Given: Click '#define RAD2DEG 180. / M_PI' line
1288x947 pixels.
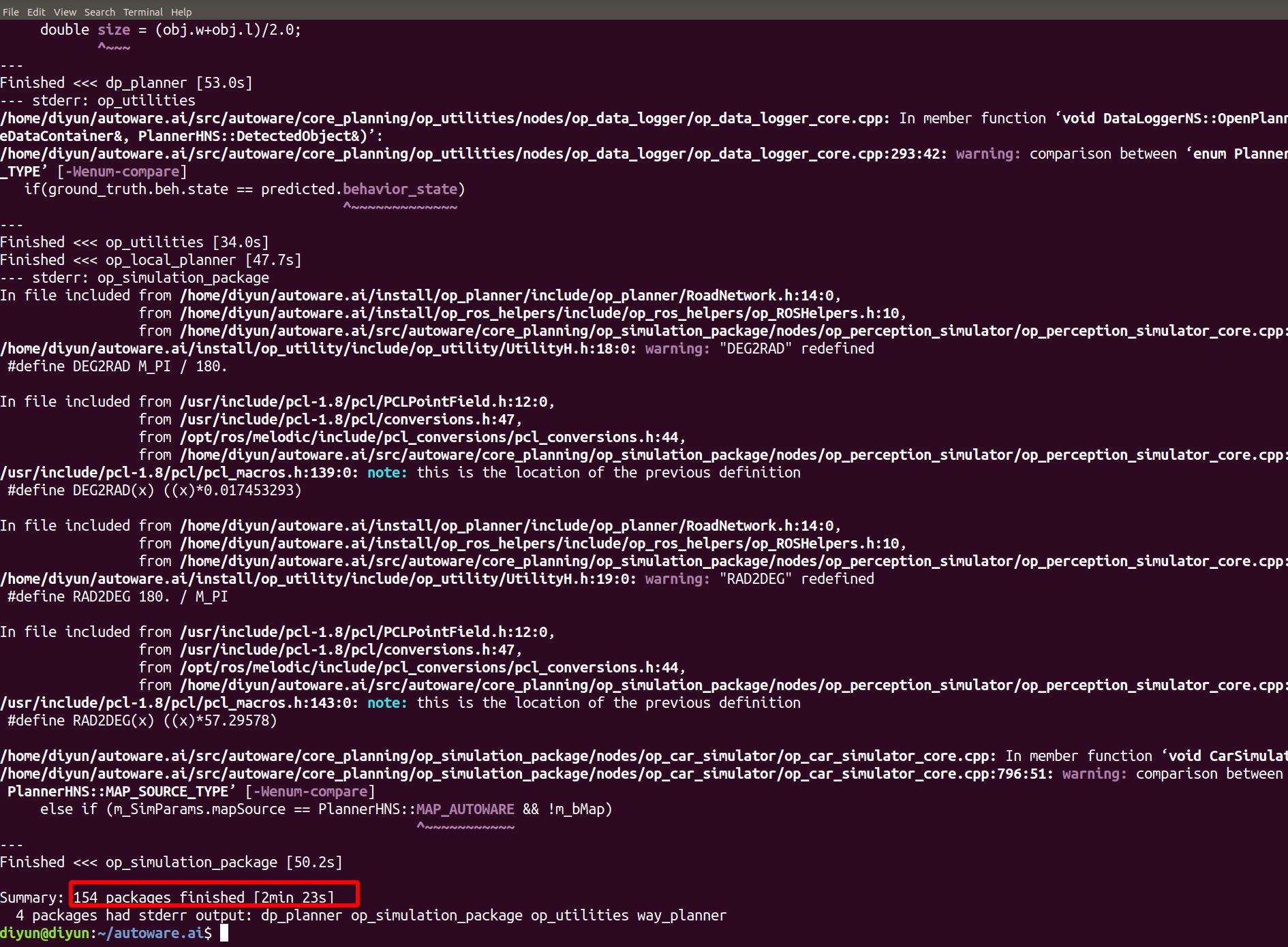Looking at the screenshot, I should tap(117, 597).
